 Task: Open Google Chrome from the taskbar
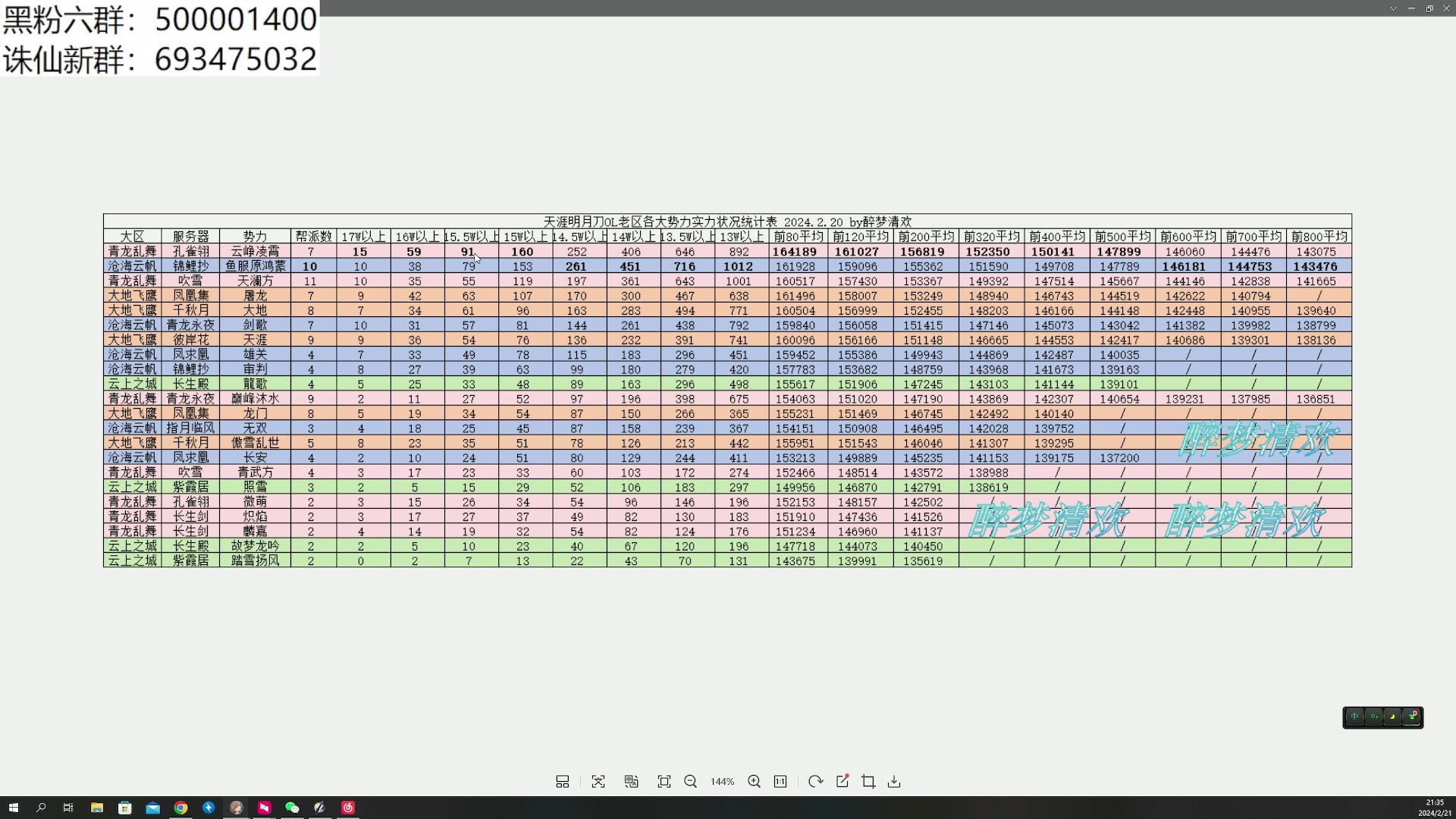180,808
